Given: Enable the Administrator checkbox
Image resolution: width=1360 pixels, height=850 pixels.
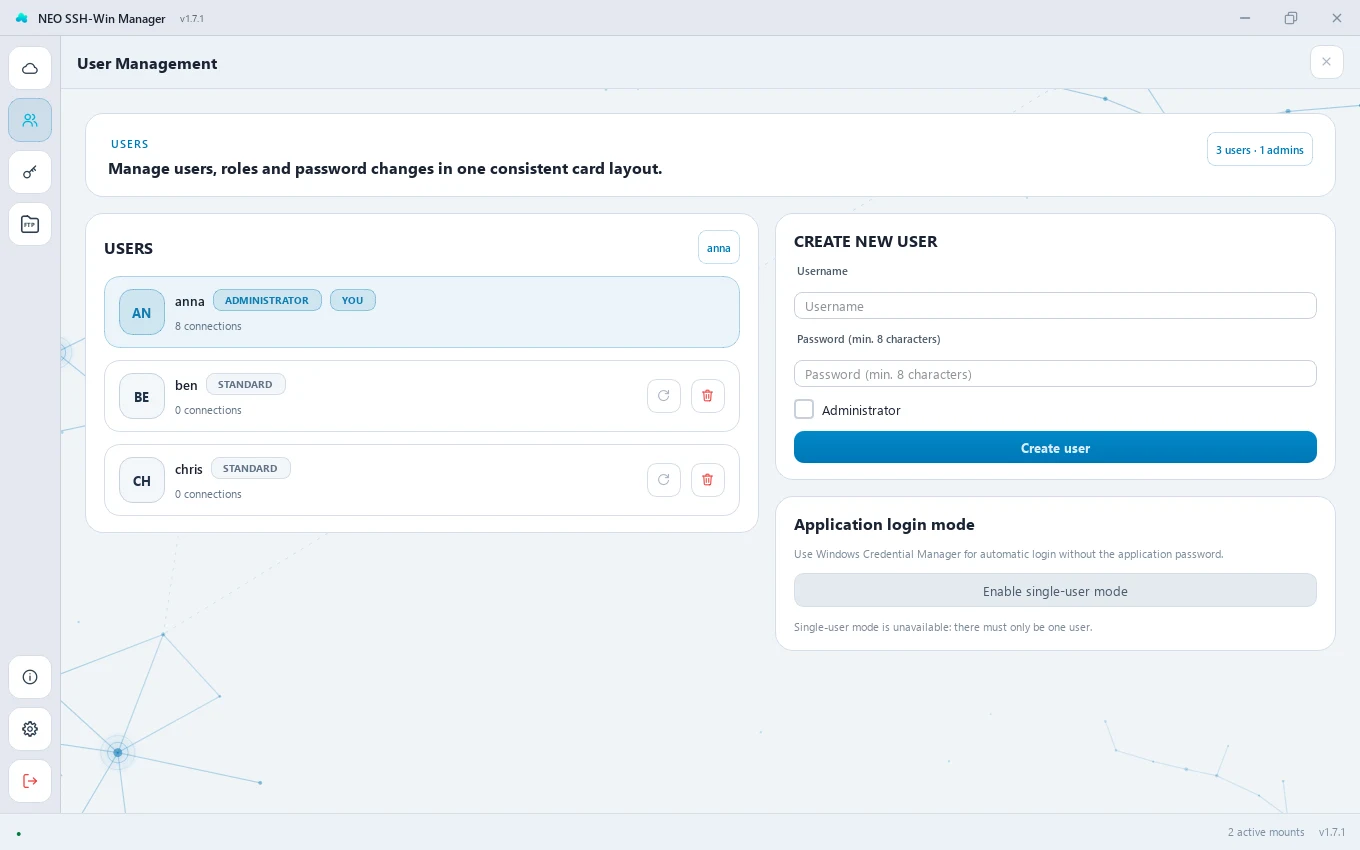Looking at the screenshot, I should pyautogui.click(x=804, y=409).
